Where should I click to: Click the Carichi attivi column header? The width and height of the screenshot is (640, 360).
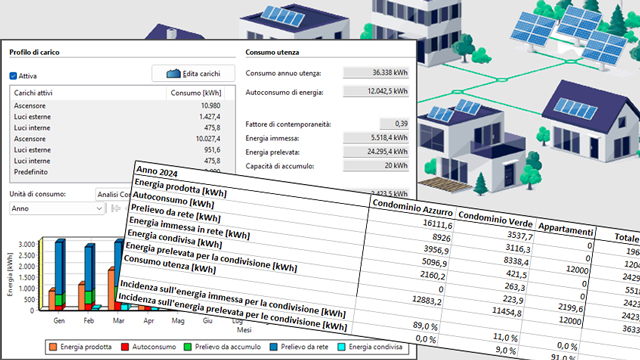88,93
